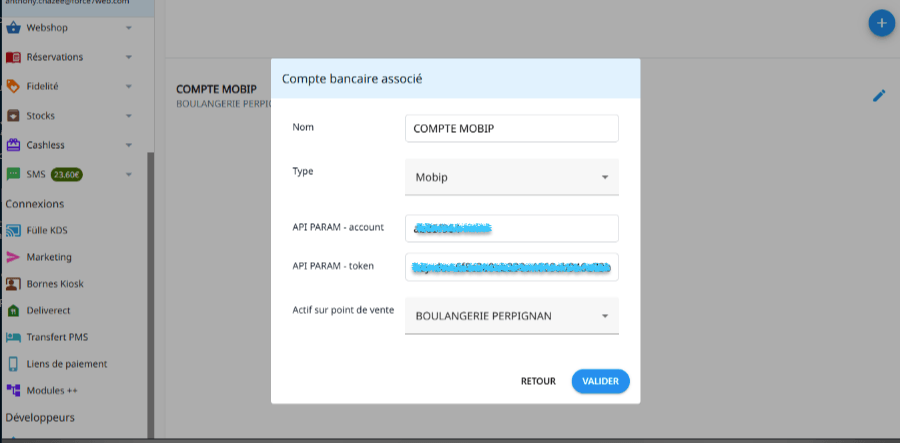
Task: Click the Transfert PMS bed icon
Action: pos(13,337)
